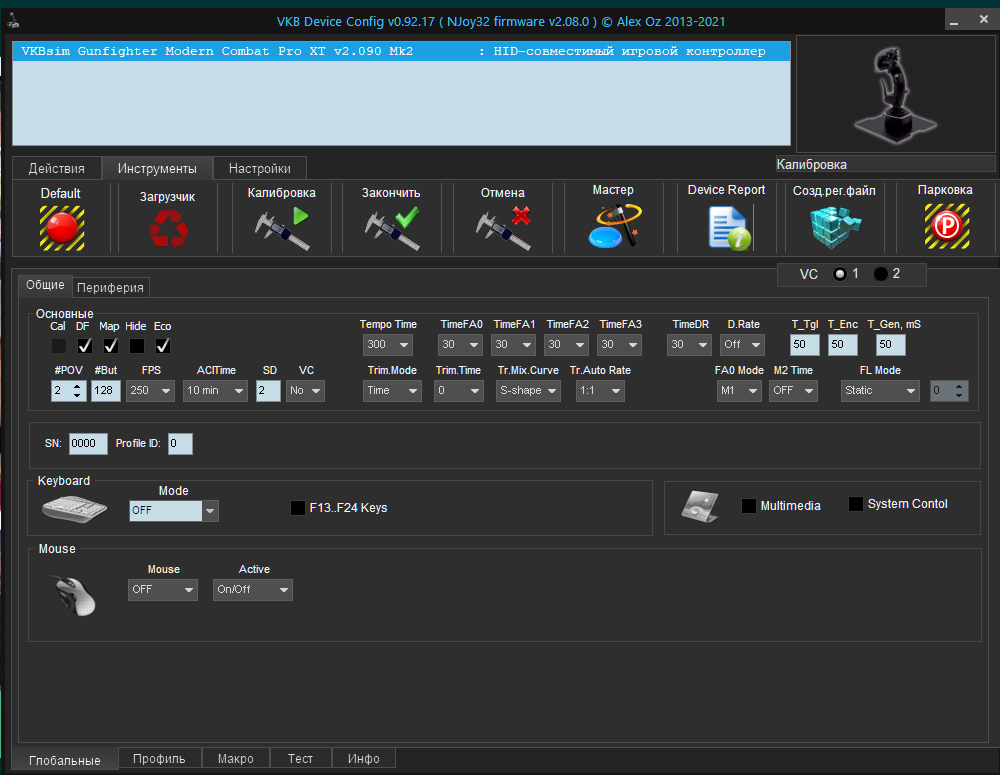Click the Default red button icon
1000x775 pixels.
pos(62,228)
